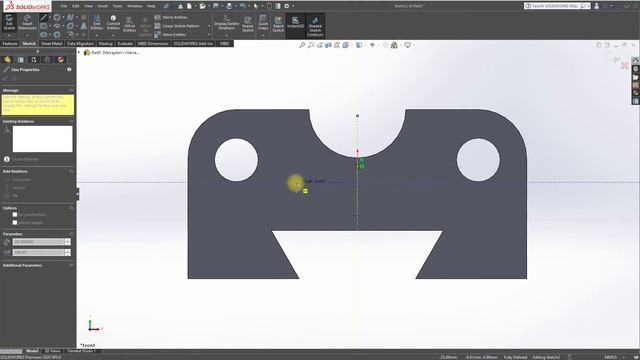This screenshot has height=360, width=640.
Task: Open the Tools menu
Action: click(118, 6)
